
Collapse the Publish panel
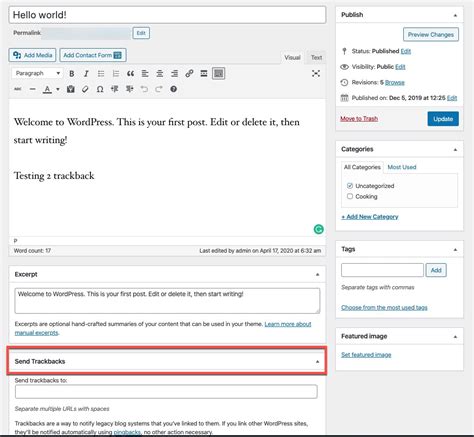click(x=455, y=15)
